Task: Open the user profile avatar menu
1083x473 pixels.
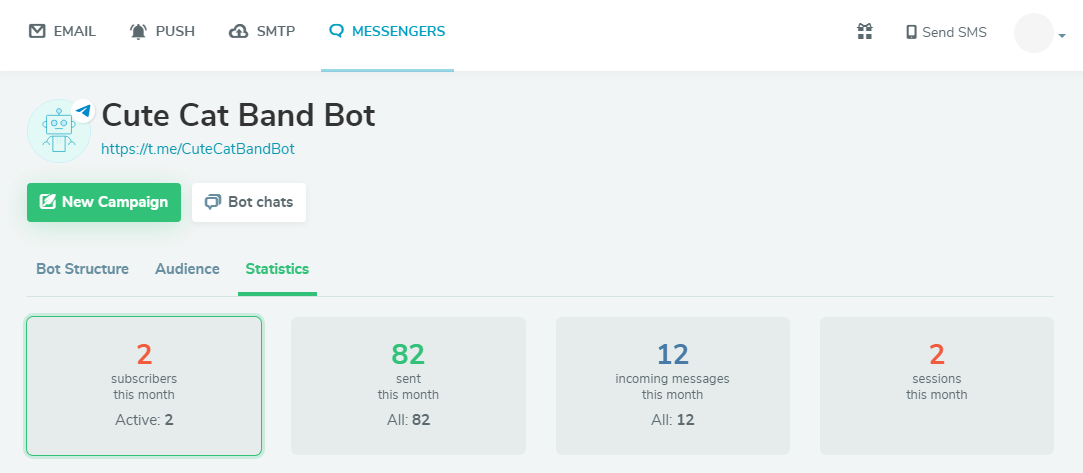Action: (x=1033, y=32)
